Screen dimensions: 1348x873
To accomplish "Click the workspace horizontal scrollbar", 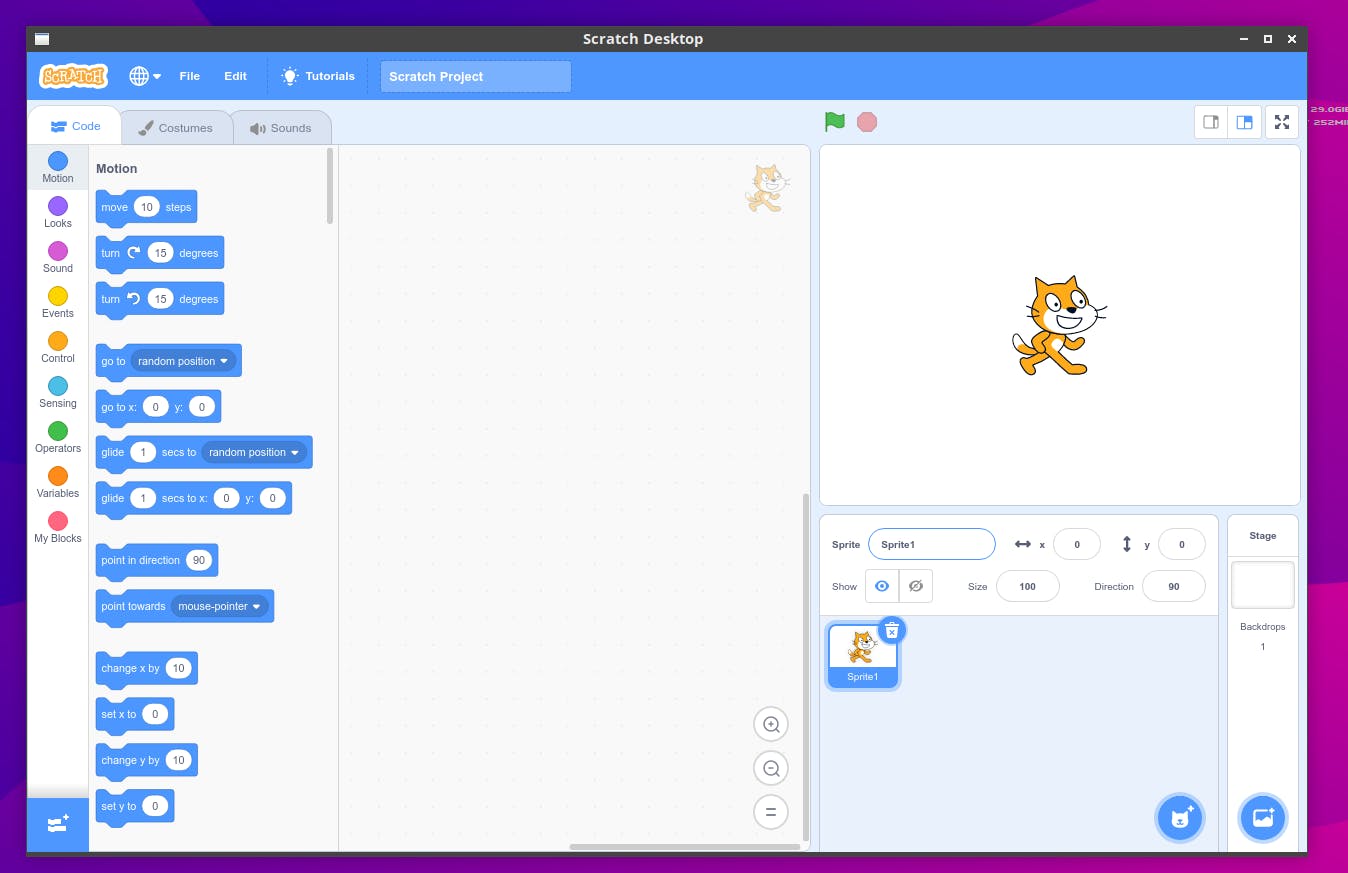I will [x=685, y=847].
